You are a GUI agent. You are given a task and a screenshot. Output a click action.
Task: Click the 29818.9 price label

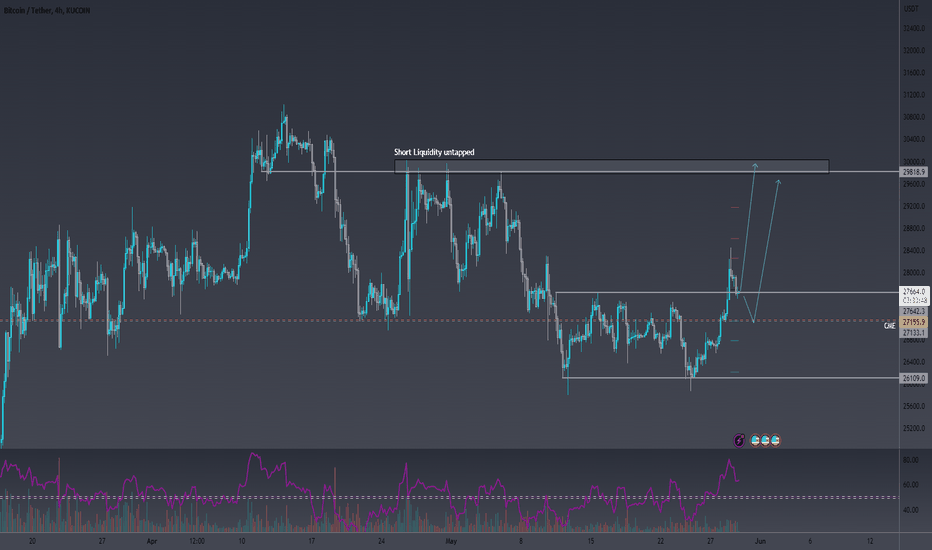tap(914, 172)
